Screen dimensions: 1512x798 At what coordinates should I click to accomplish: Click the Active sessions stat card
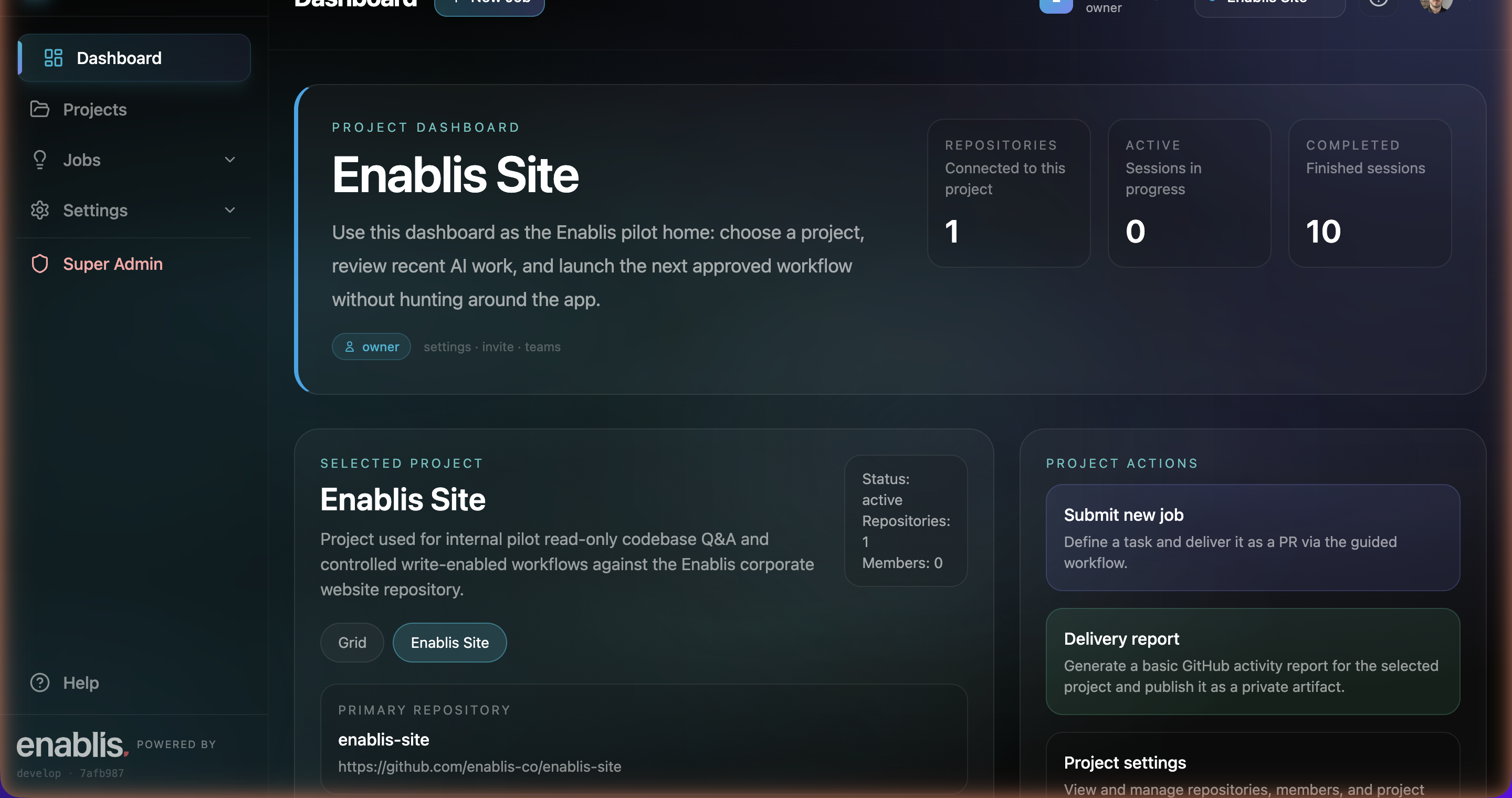[1189, 193]
